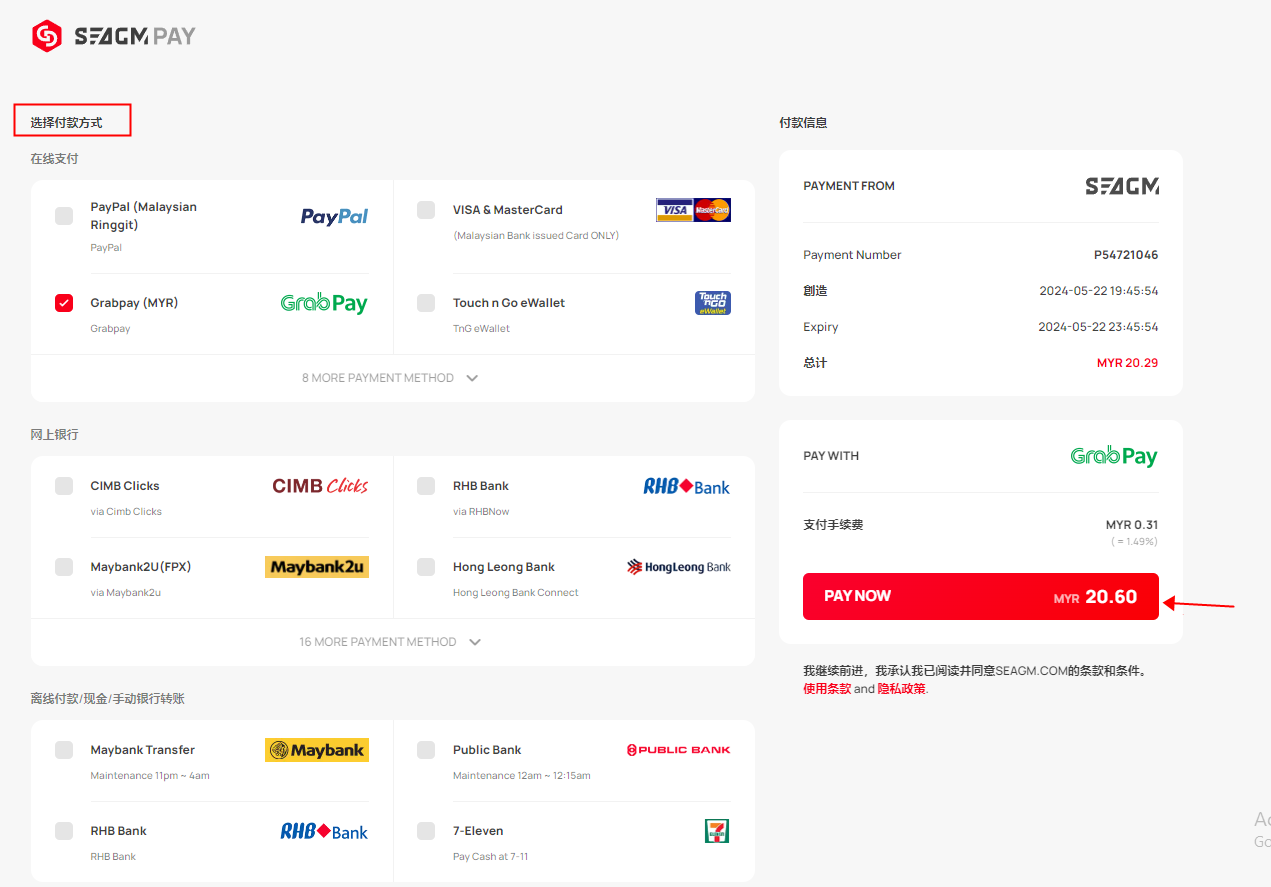The image size is (1271, 887).
Task: Click the Maybank2u logo
Action: click(x=317, y=567)
